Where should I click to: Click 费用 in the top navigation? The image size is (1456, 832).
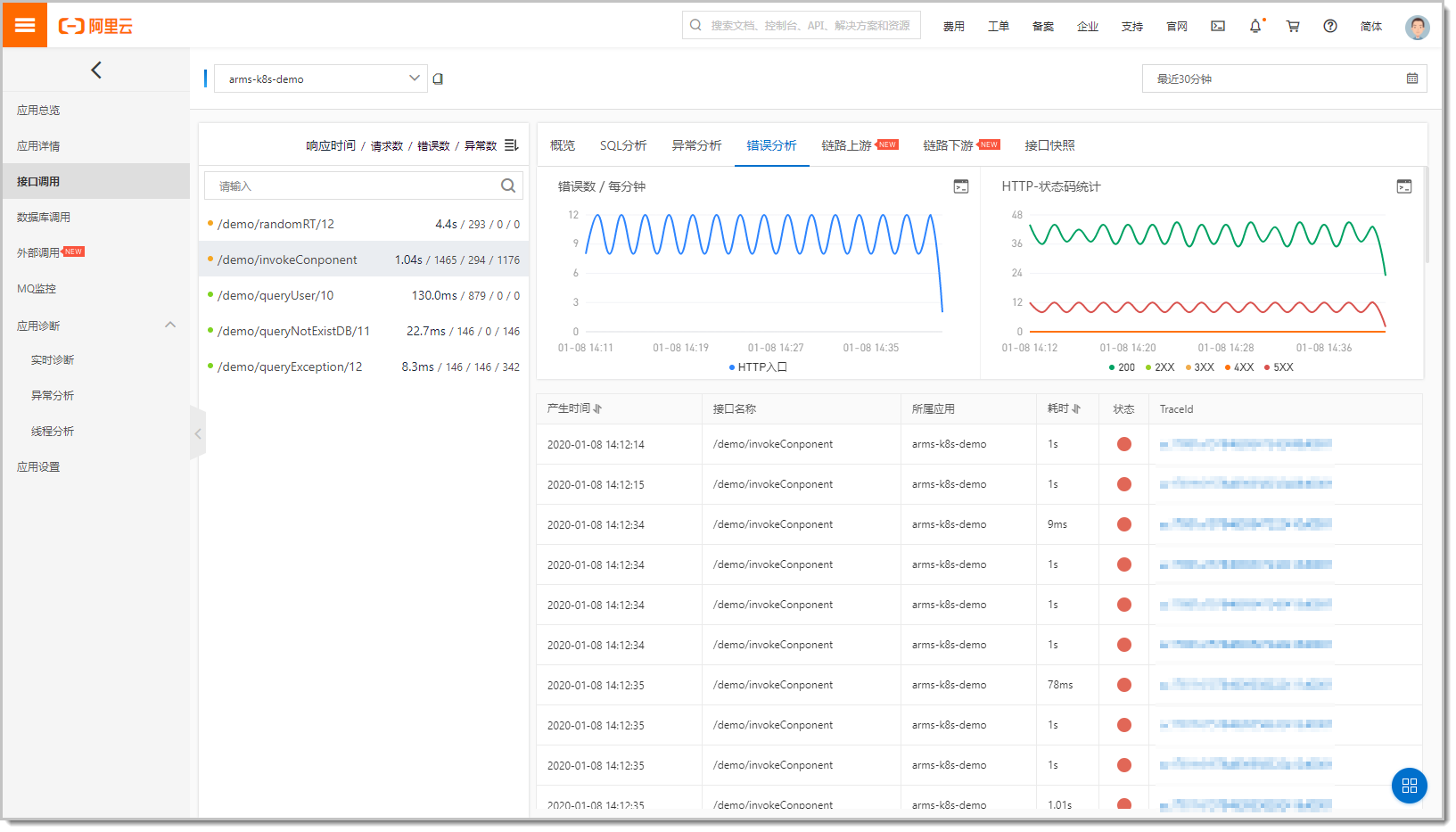point(954,27)
